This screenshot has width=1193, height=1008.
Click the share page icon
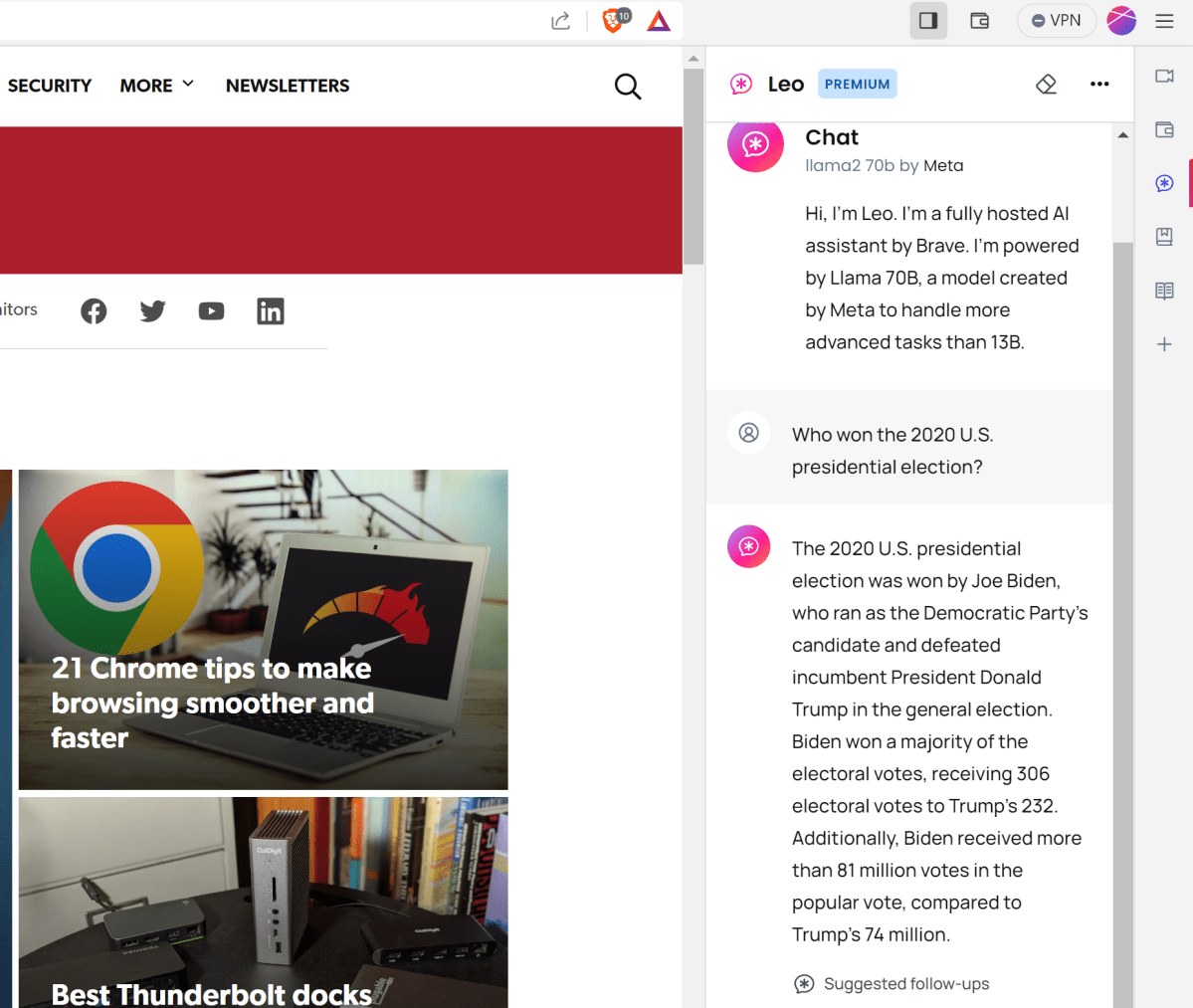[561, 21]
